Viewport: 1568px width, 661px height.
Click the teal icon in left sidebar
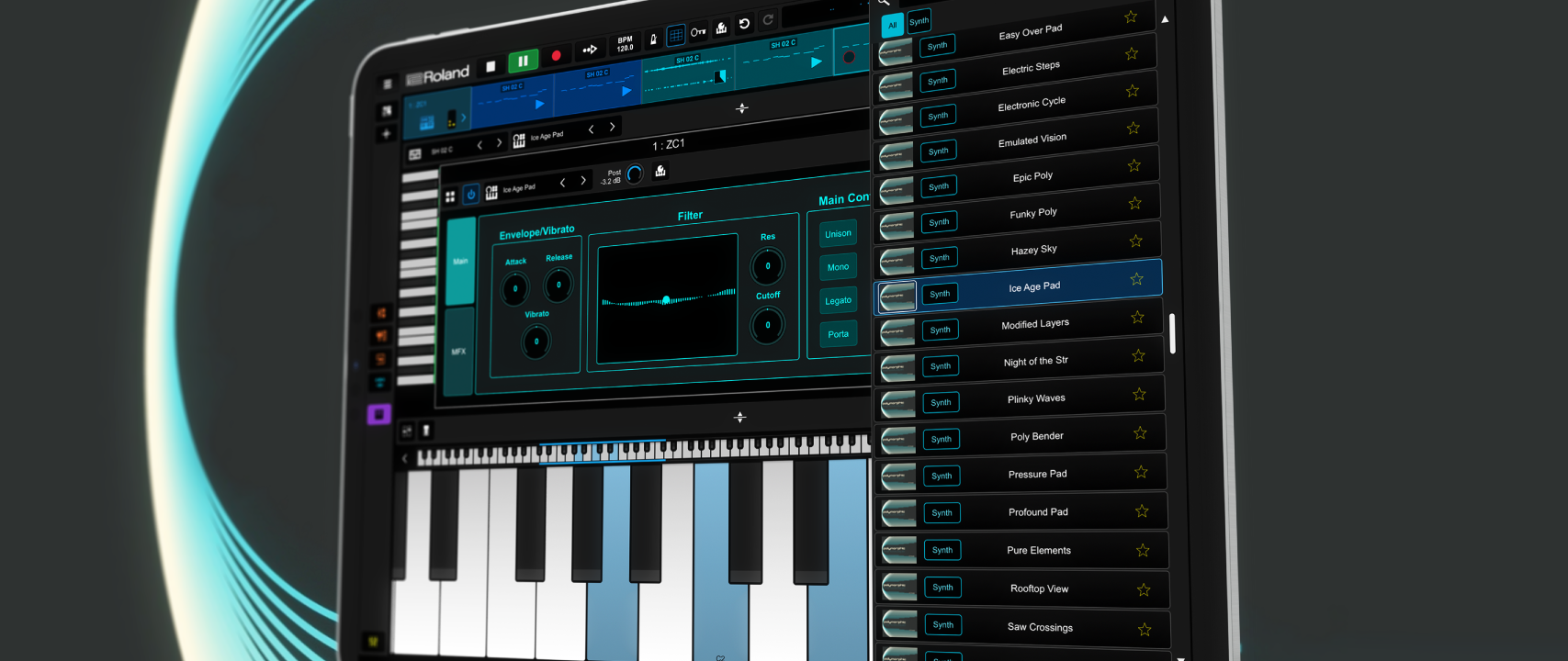[379, 382]
